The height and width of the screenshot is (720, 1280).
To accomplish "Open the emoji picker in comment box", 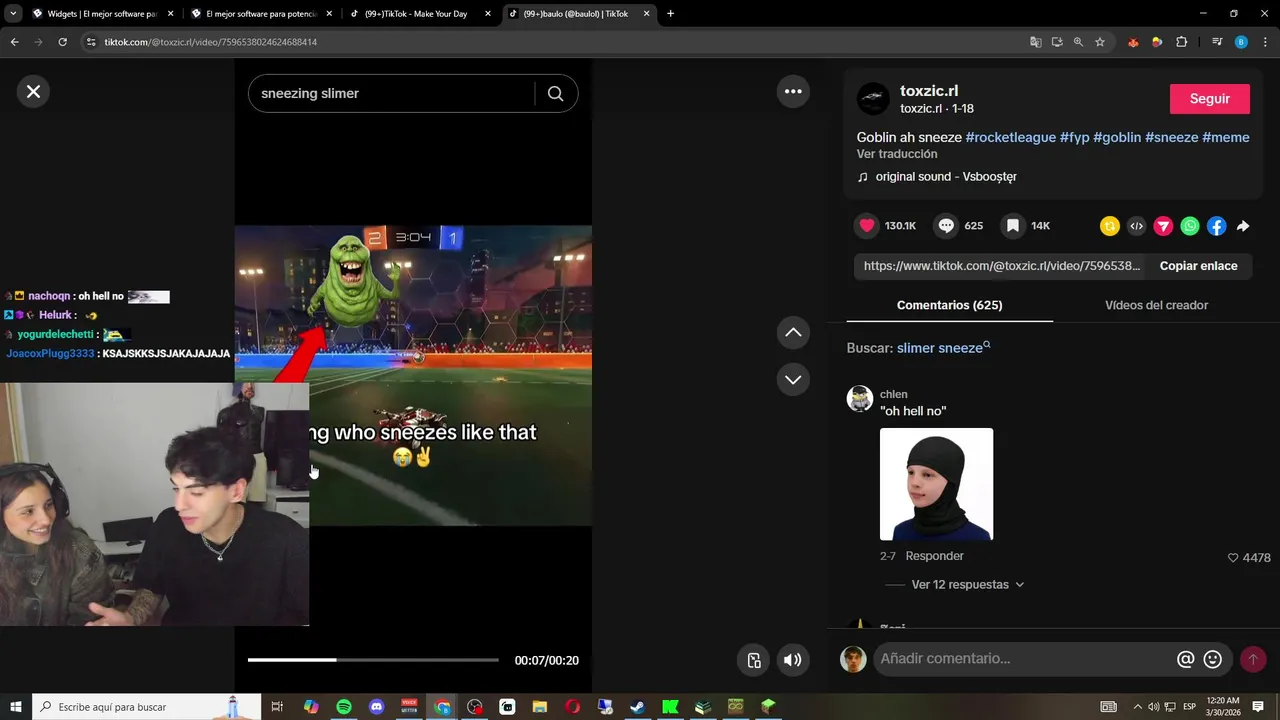I will pos(1213,659).
